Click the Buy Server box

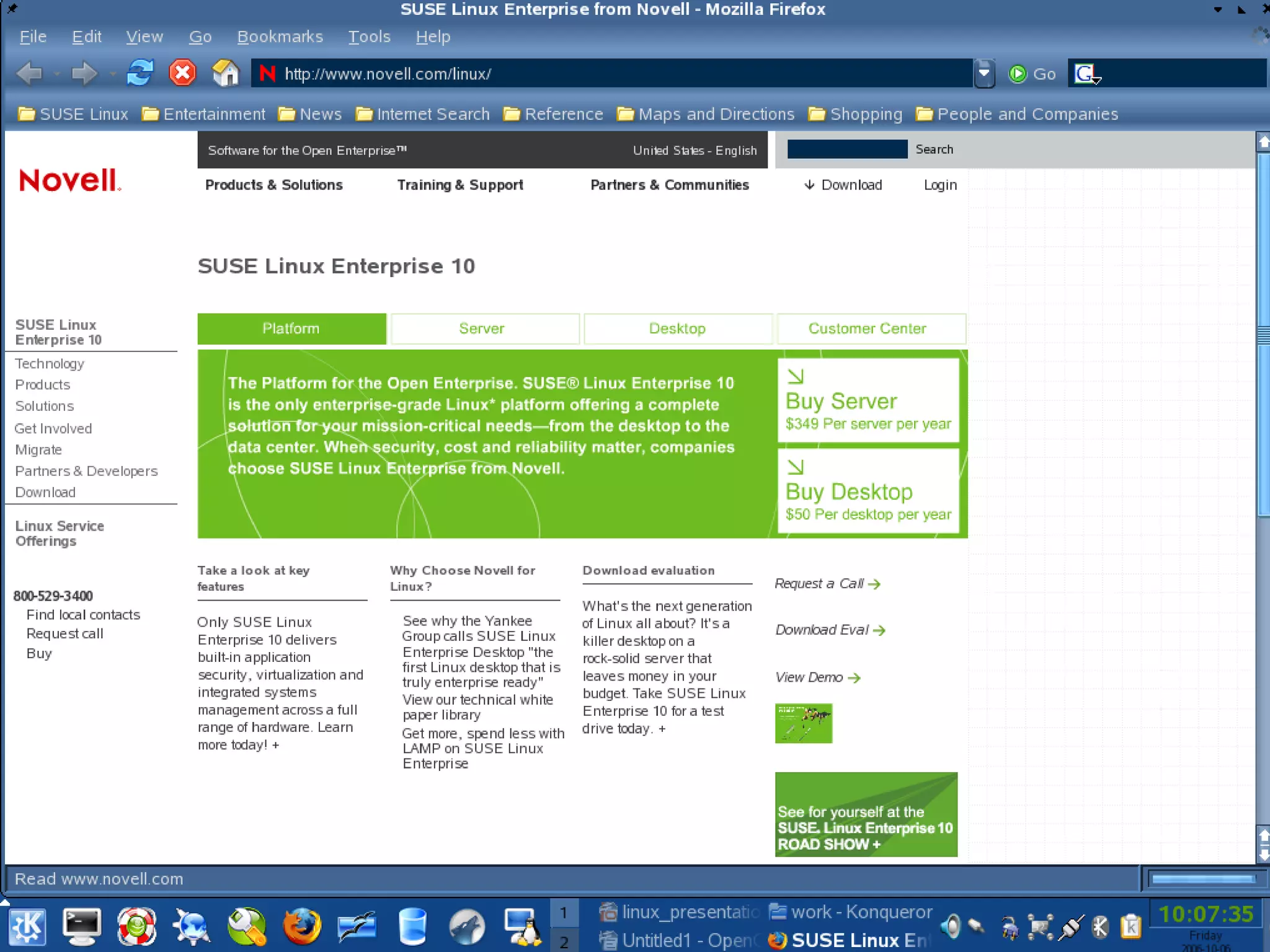click(x=868, y=400)
